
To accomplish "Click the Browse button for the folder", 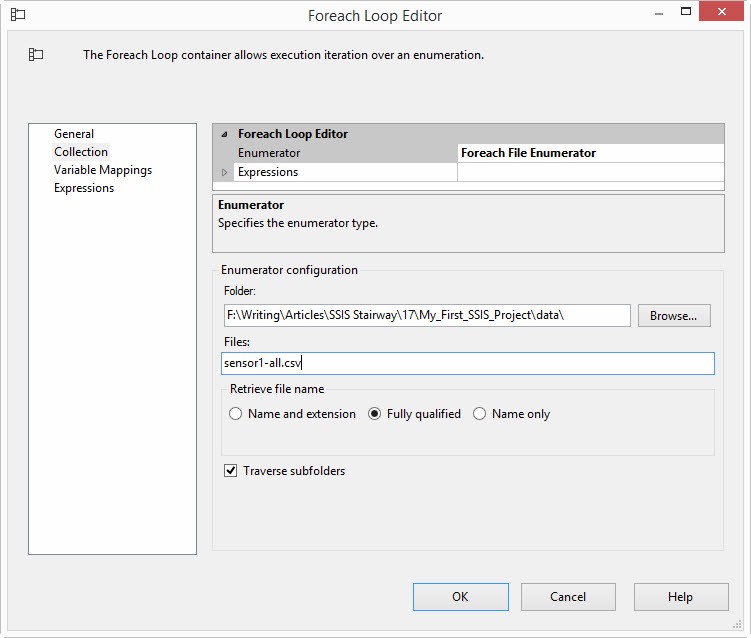I will pos(673,315).
